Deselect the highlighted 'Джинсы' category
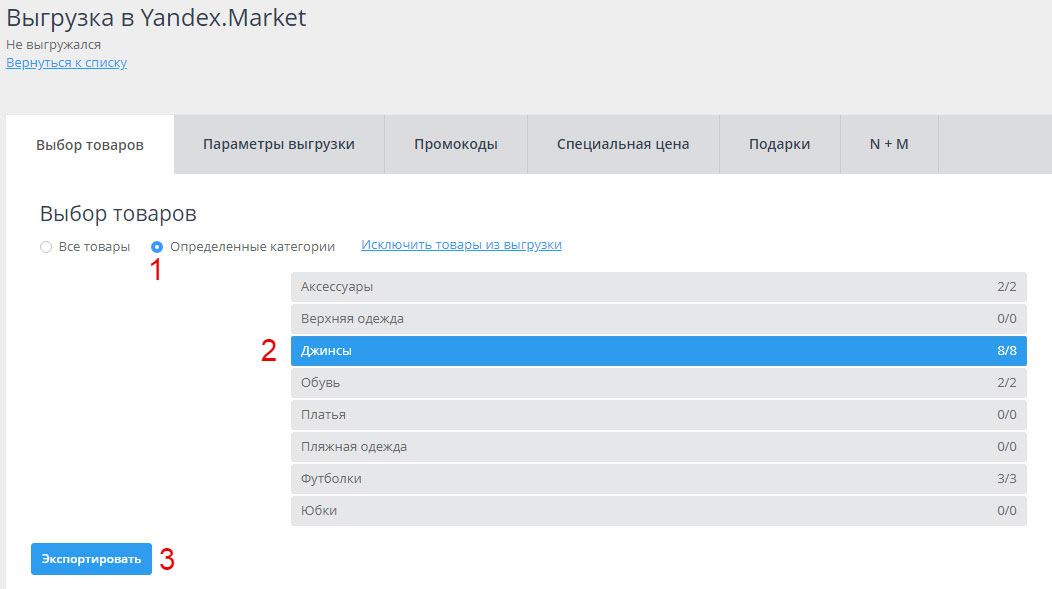 [659, 351]
